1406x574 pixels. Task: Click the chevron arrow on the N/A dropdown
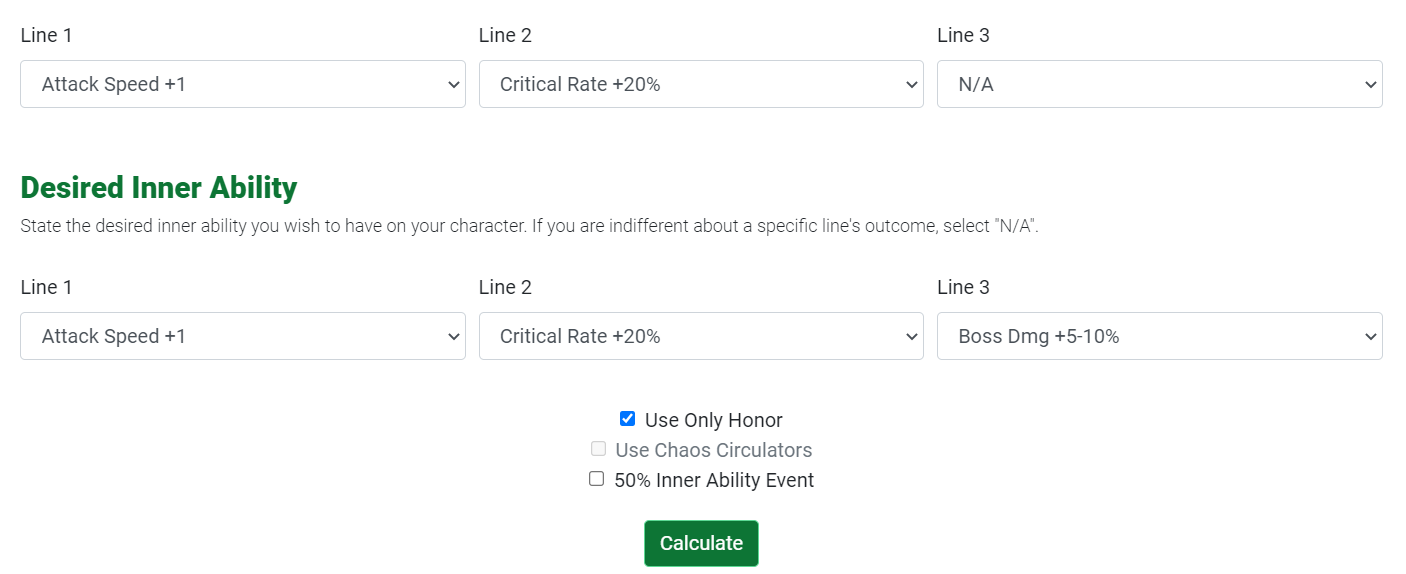pyautogui.click(x=1370, y=85)
